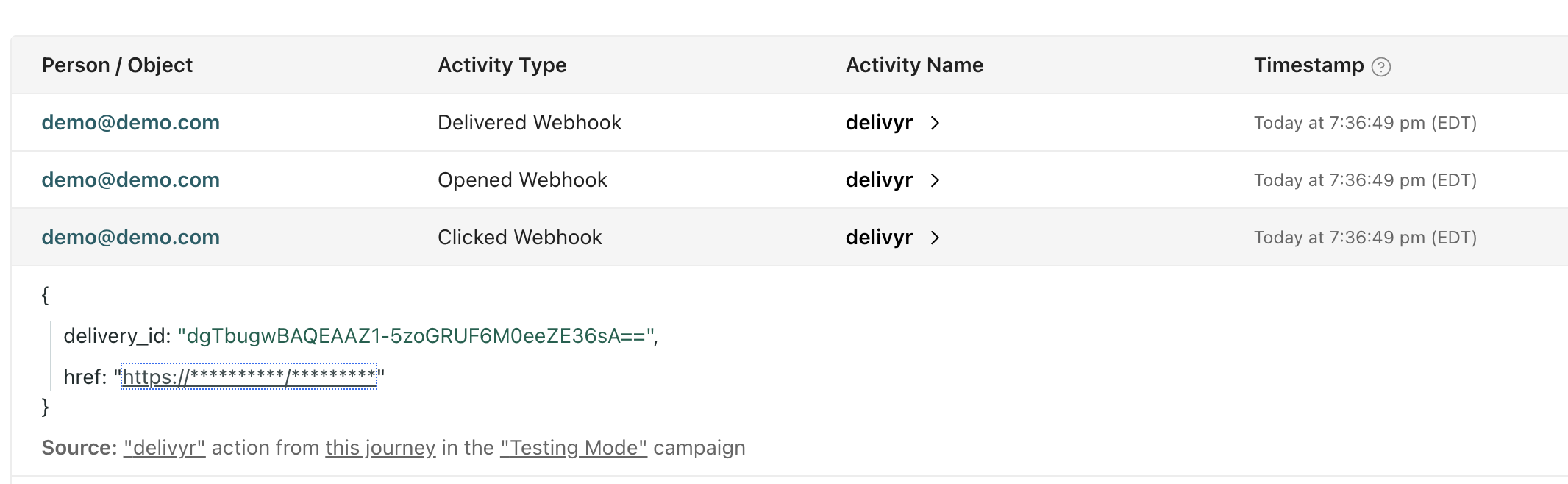Open demo@demo.com in the Delivered Webhook row

coord(130,123)
